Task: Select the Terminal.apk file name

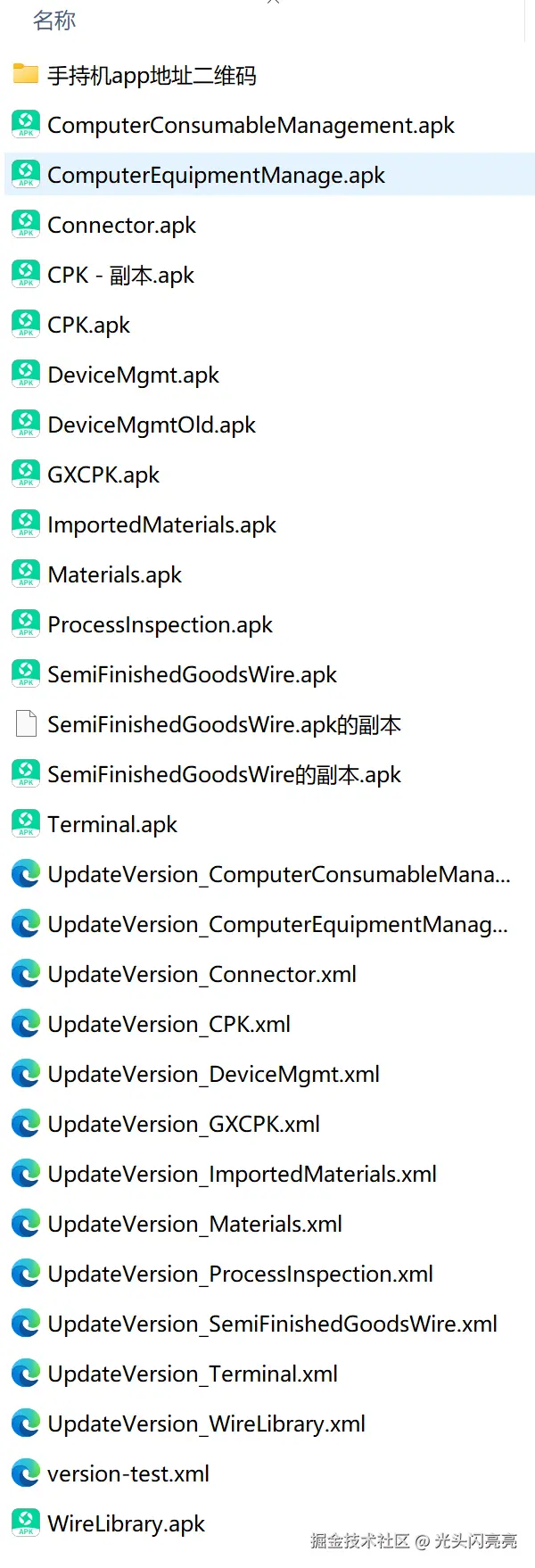Action: coord(112,824)
